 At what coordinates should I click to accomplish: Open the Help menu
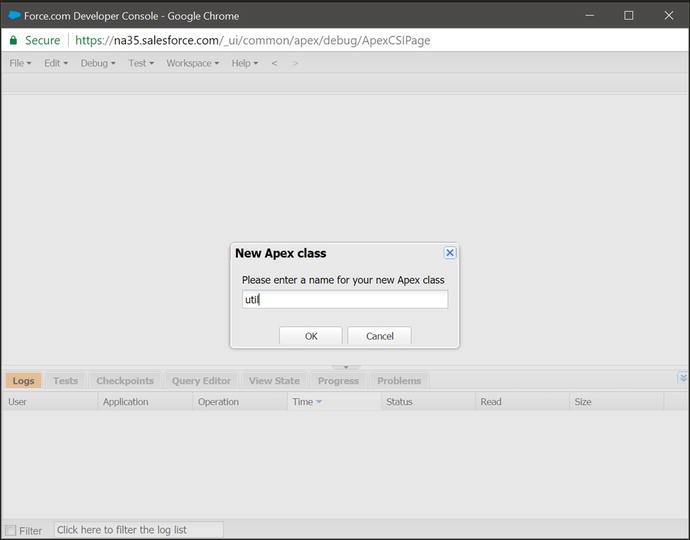[x=245, y=63]
